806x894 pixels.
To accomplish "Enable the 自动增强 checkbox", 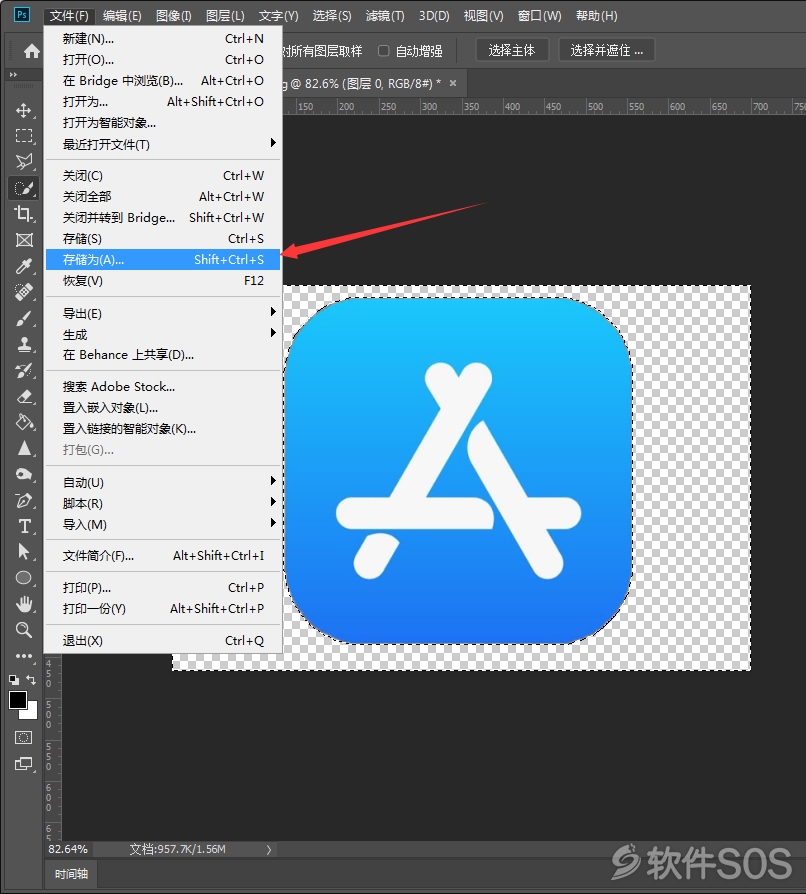I will 384,51.
